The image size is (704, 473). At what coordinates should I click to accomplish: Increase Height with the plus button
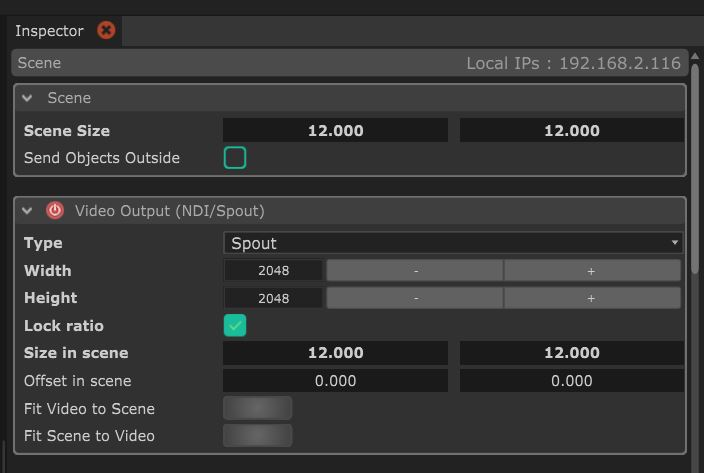(592, 298)
